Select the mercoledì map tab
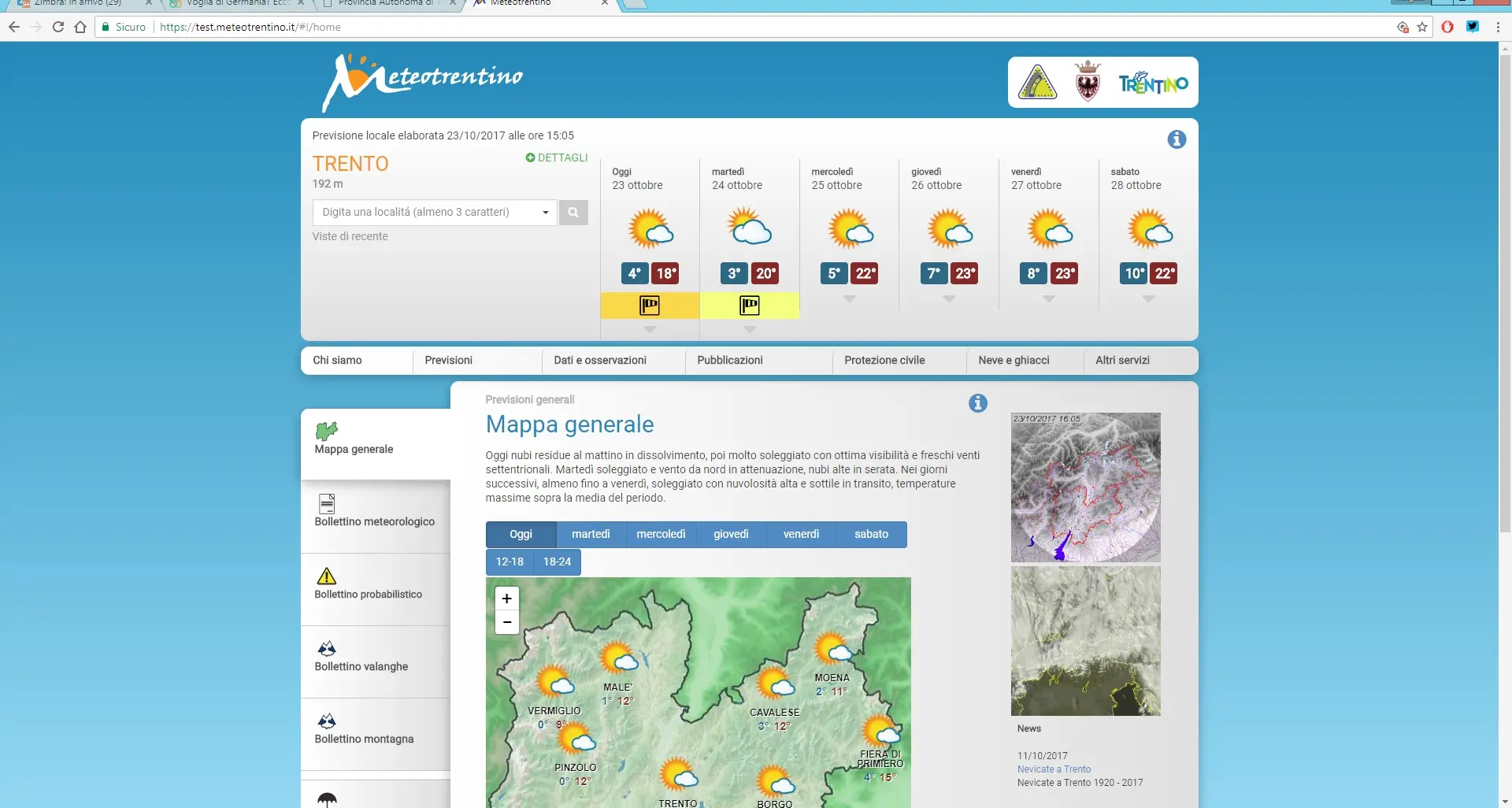This screenshot has height=808, width=1512. pyautogui.click(x=661, y=535)
